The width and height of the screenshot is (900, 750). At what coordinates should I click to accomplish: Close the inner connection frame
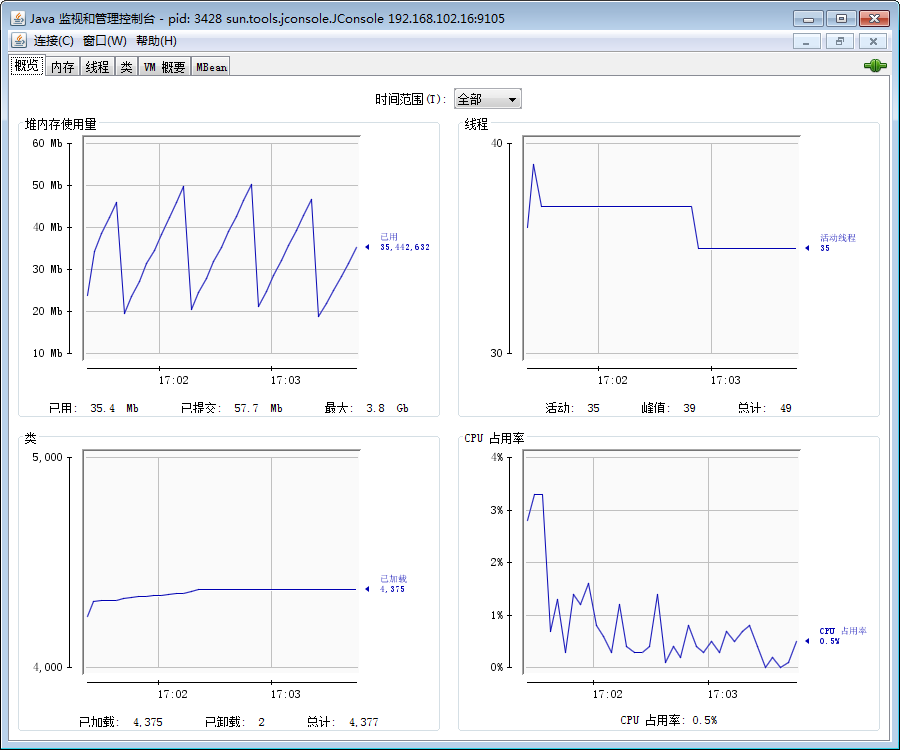pos(873,41)
